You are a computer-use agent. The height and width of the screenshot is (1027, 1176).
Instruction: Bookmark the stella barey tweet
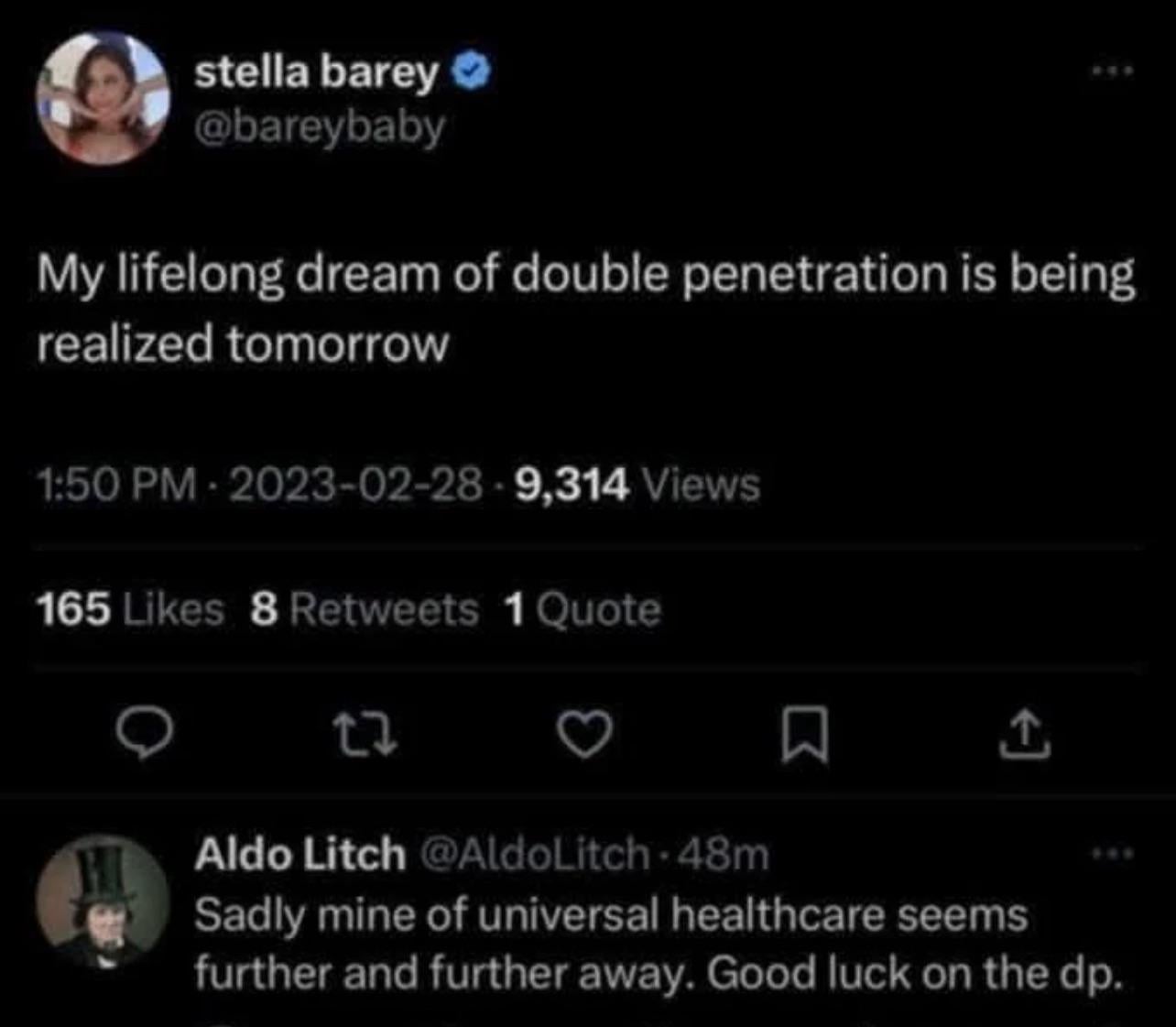pyautogui.click(x=805, y=738)
